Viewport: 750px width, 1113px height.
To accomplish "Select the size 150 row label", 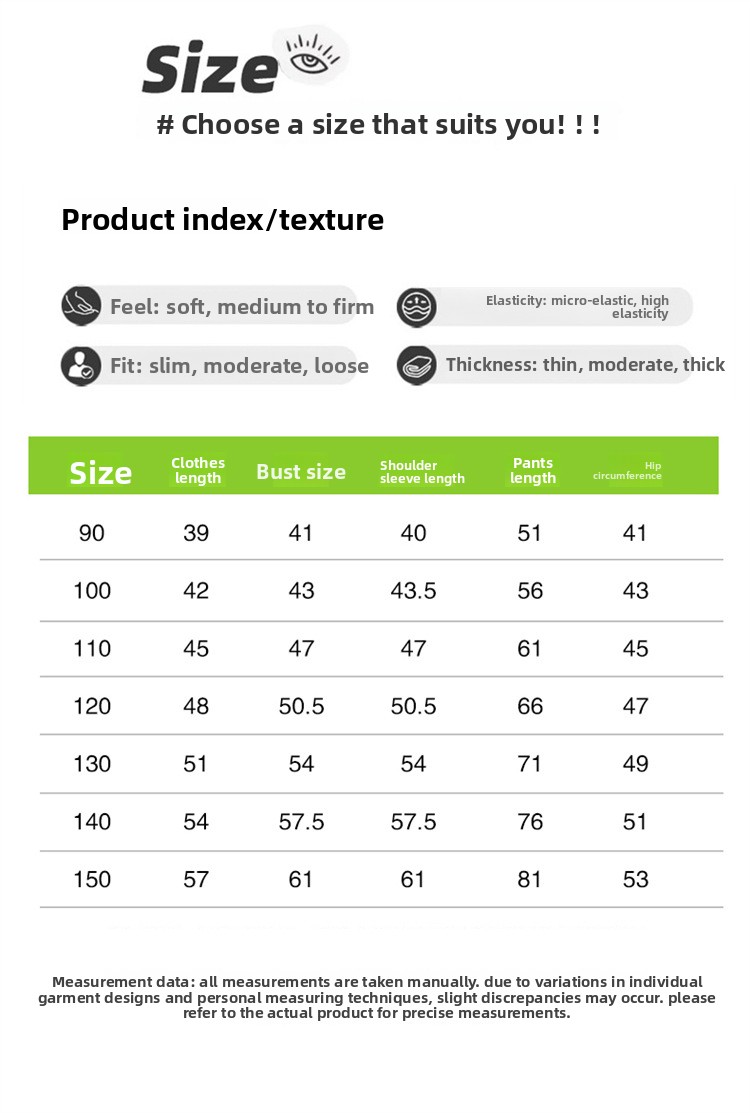I will [x=92, y=879].
